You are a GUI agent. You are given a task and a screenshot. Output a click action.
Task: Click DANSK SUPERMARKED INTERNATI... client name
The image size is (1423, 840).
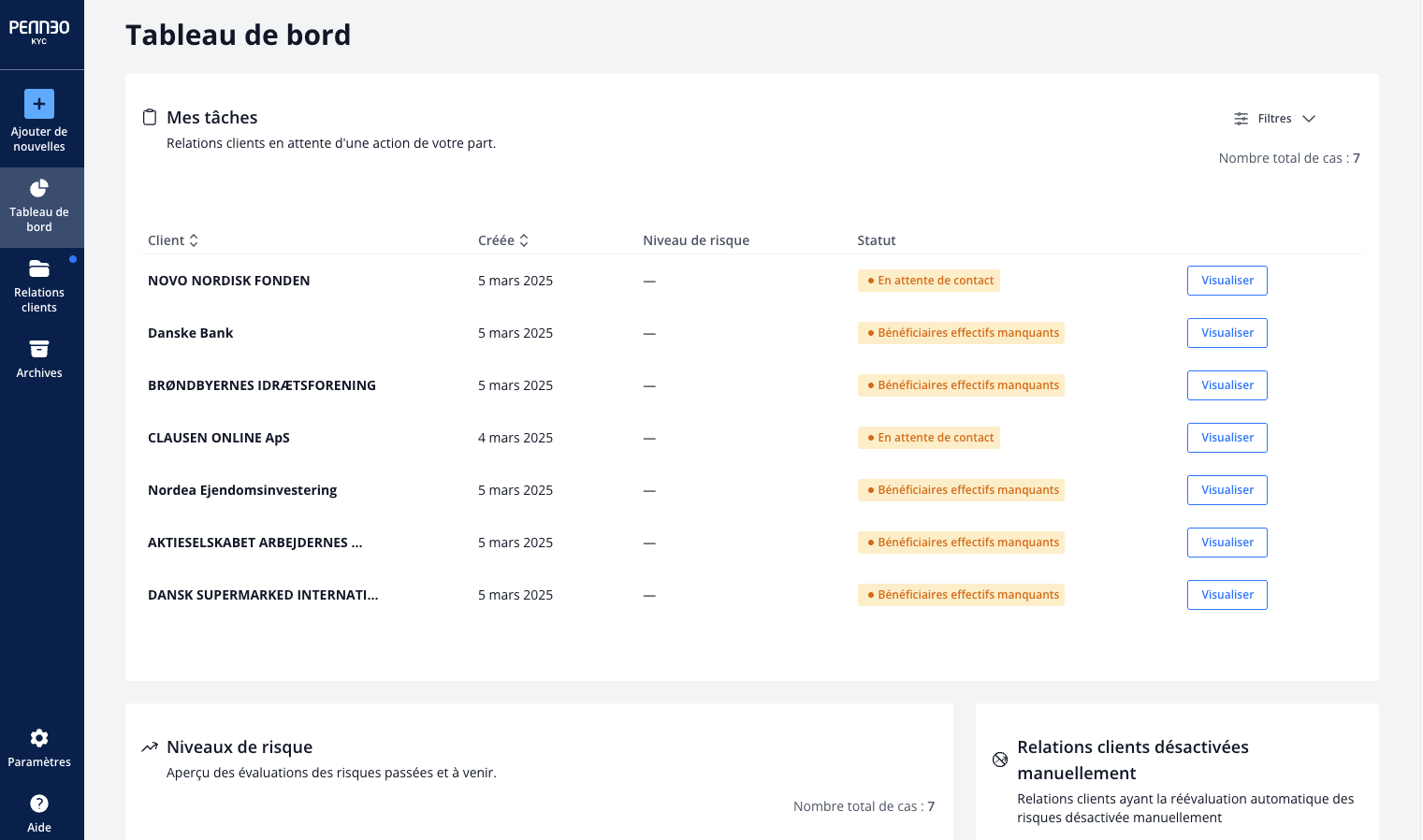tap(263, 595)
